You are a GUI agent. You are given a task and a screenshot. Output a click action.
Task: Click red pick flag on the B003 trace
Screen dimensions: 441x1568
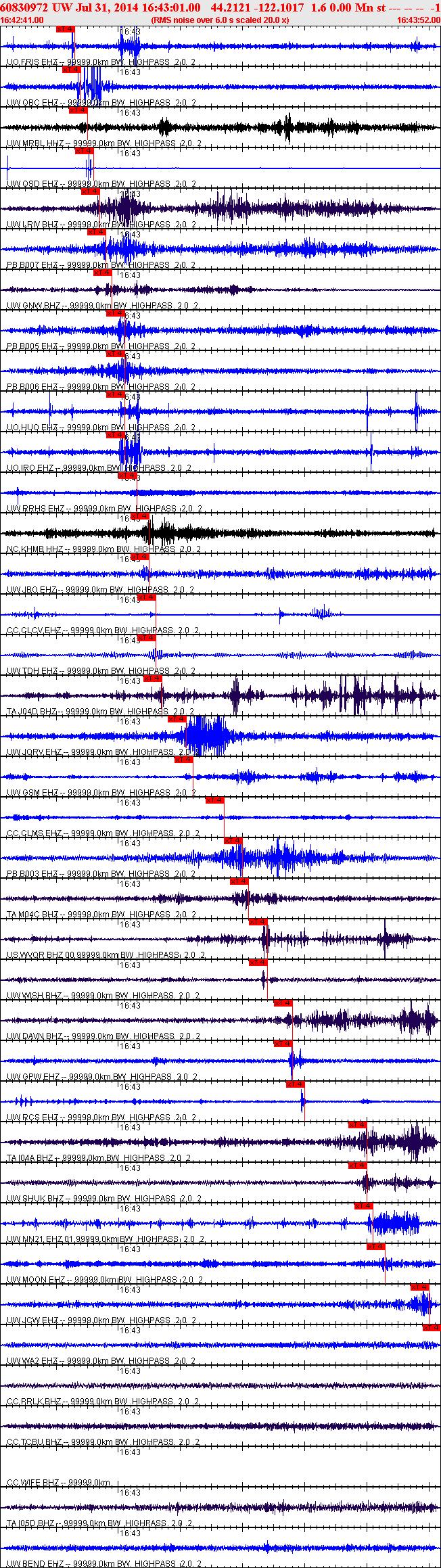[233, 841]
